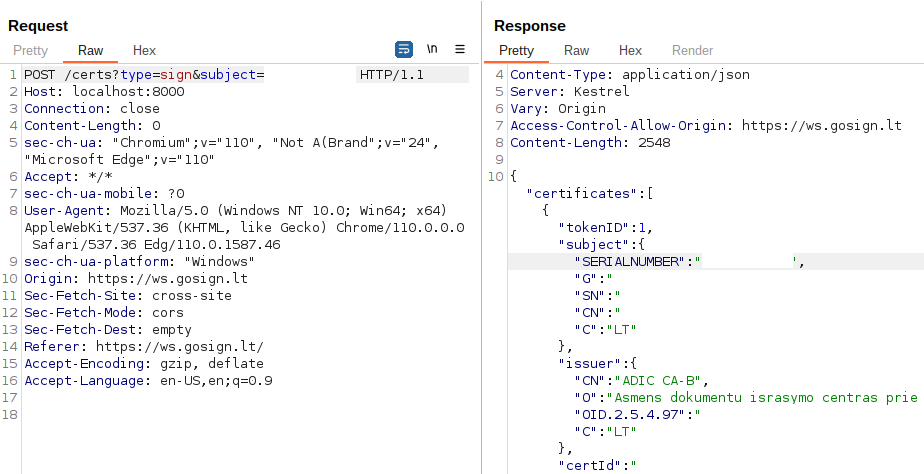Screen dimensions: 924x474
Task: Click the Content-Length: 0 request header
Action: (x=92, y=126)
